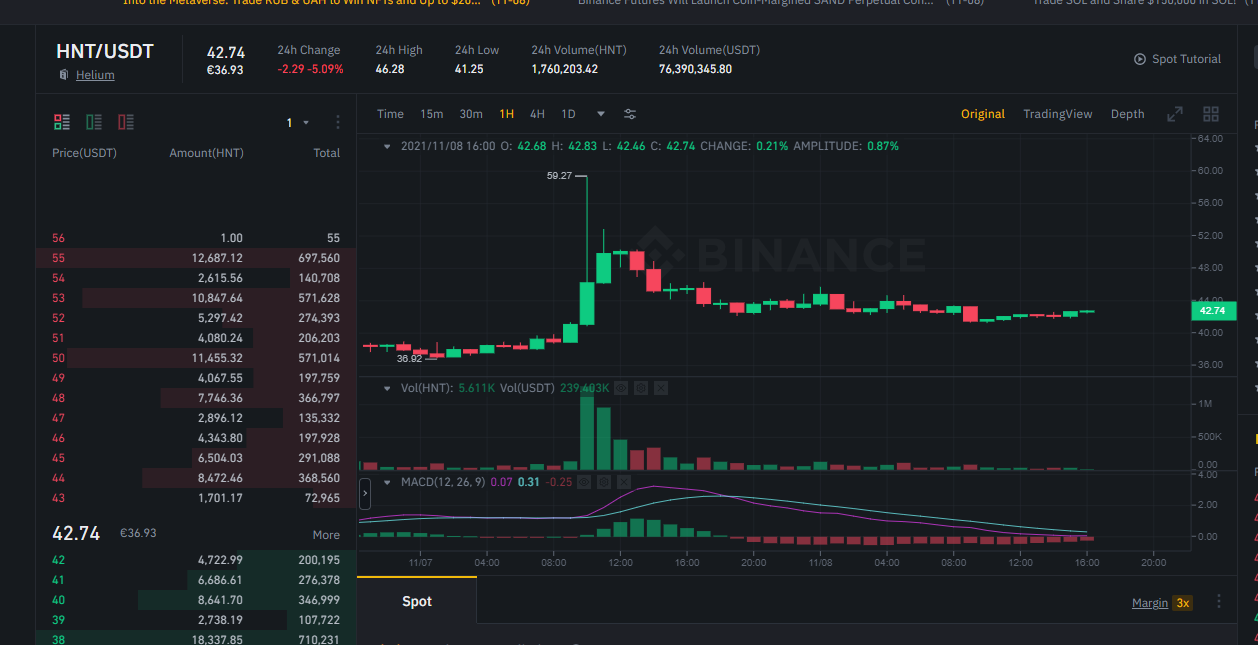Switch to TradingView chart tab

(1058, 114)
